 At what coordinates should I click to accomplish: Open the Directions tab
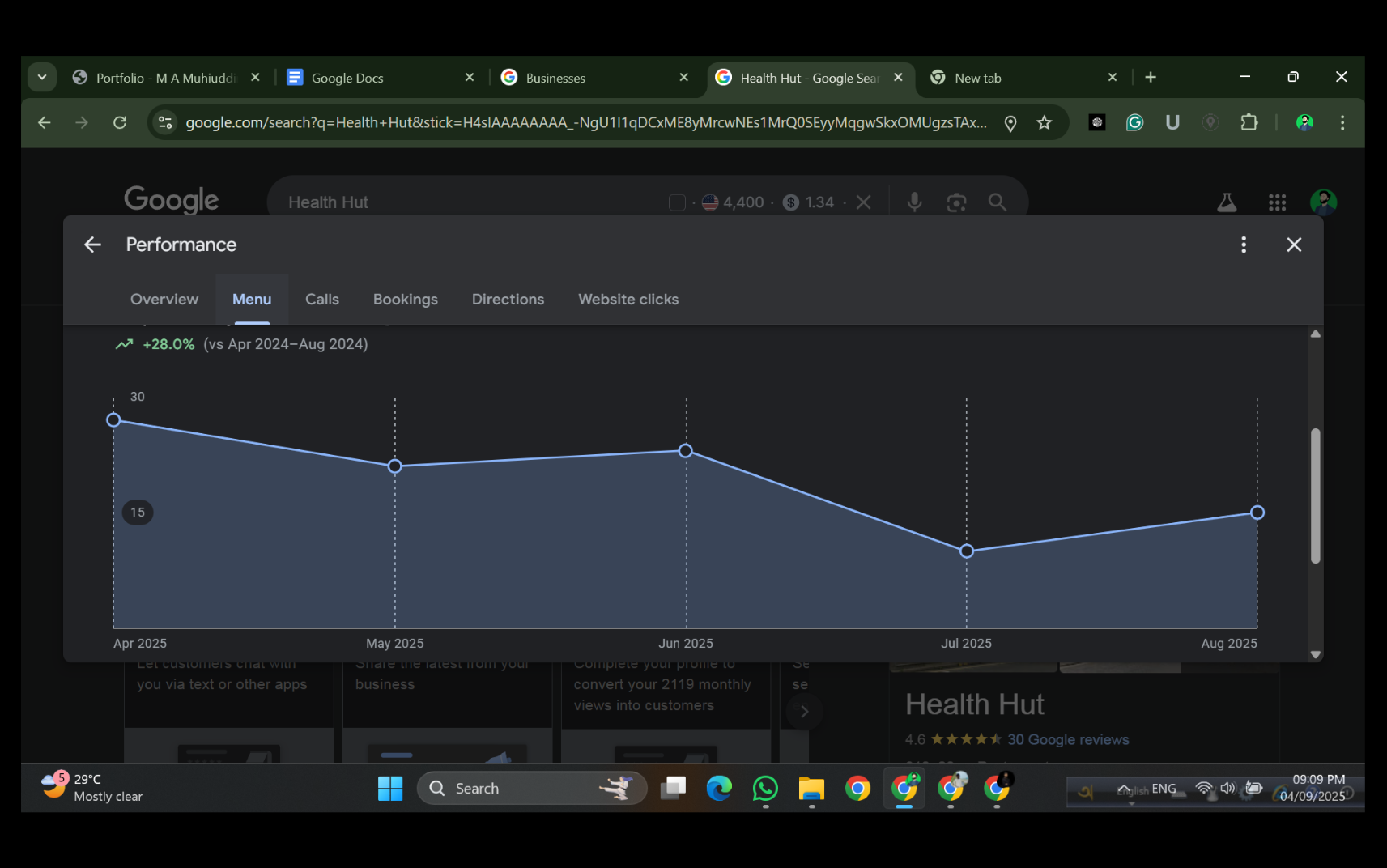pos(508,300)
